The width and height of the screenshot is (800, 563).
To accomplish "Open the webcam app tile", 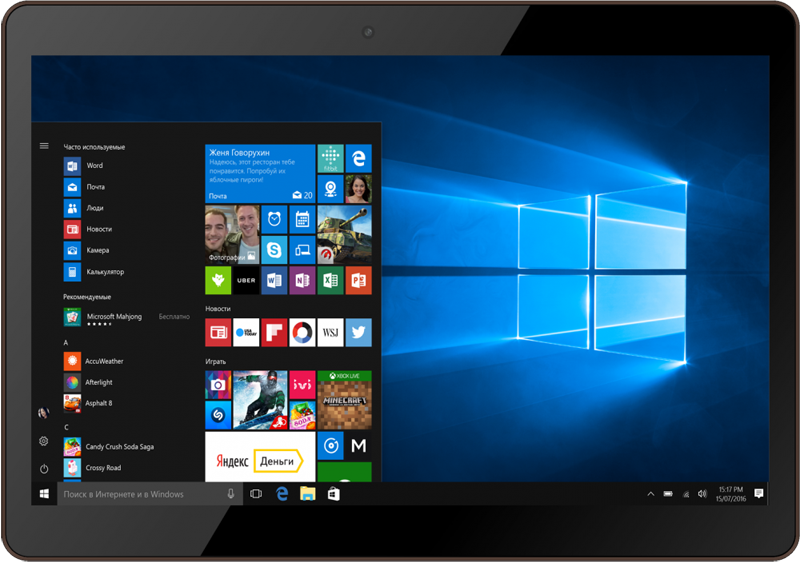I will tap(331, 189).
